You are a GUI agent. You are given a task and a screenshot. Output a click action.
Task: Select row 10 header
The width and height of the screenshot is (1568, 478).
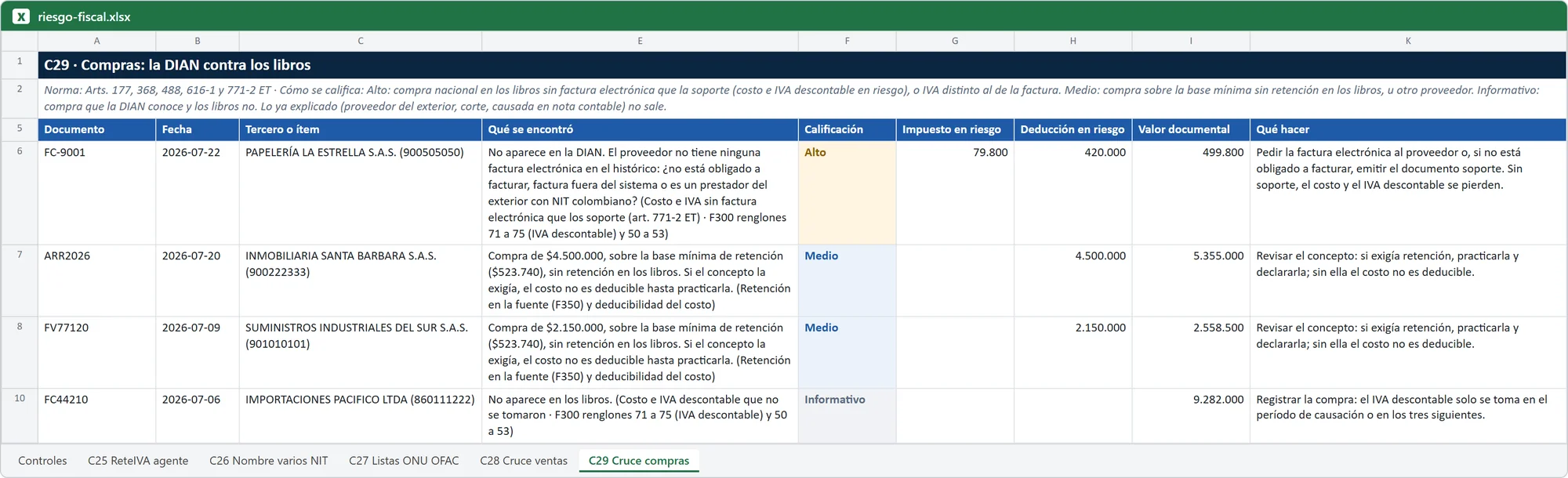20,415
